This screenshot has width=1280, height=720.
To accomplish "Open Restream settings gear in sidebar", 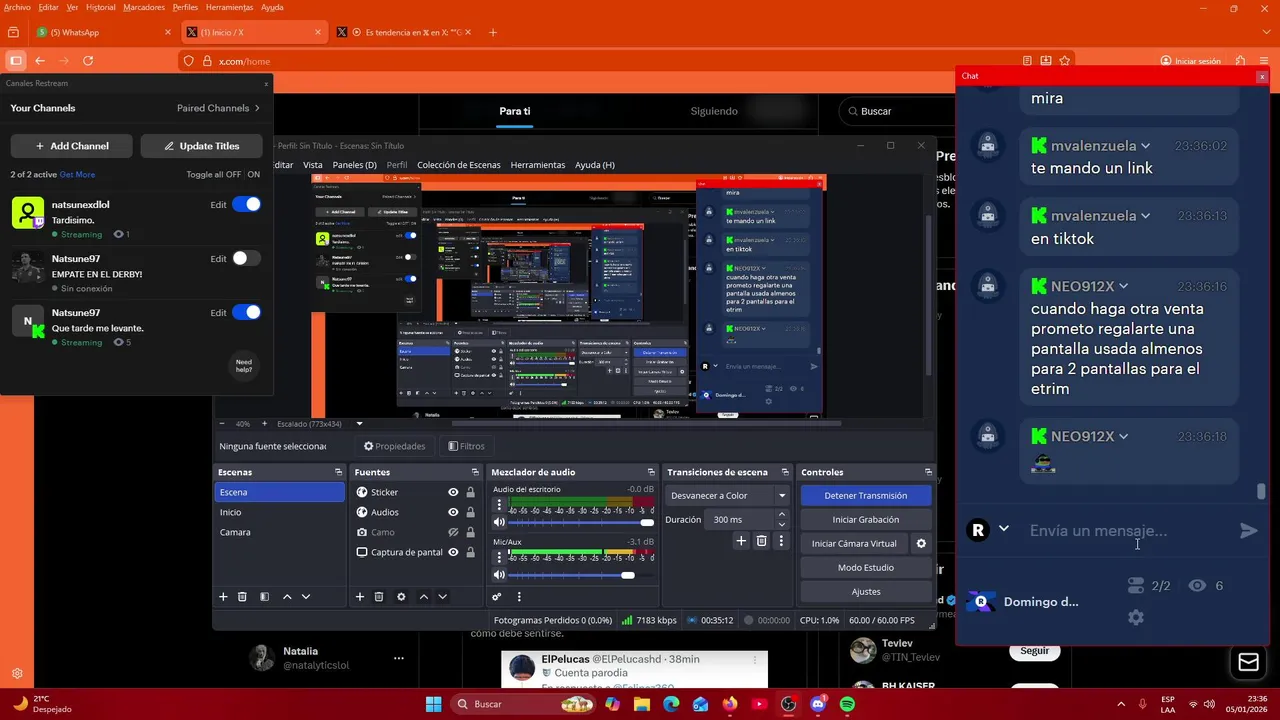I will click(17, 674).
